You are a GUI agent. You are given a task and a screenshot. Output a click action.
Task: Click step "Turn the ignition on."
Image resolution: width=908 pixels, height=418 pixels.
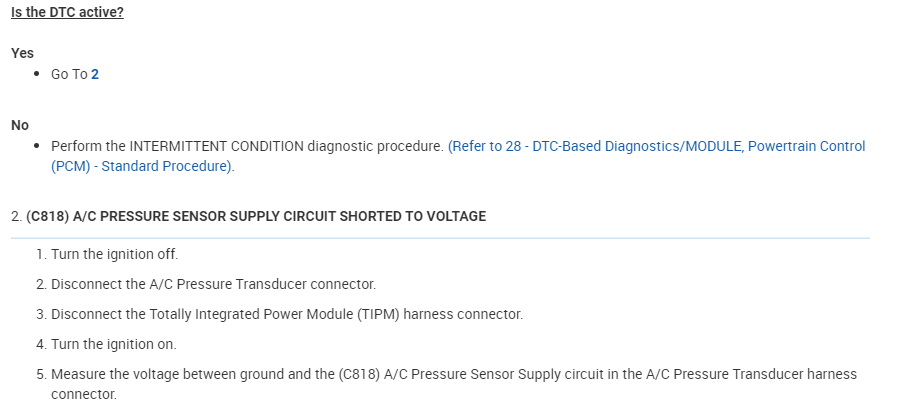click(x=113, y=344)
